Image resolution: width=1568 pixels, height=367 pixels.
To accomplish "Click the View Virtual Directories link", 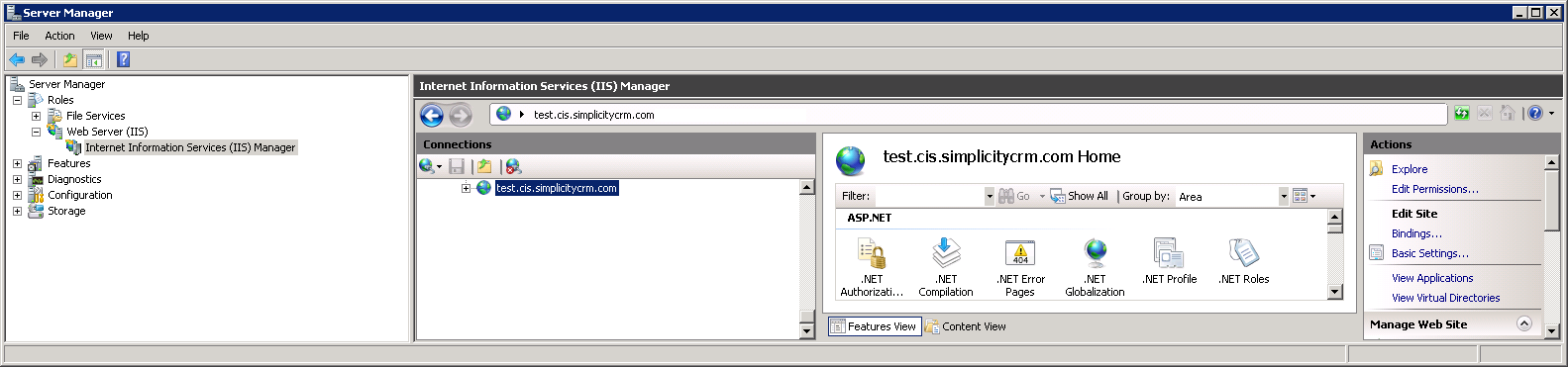I will coord(1445,298).
